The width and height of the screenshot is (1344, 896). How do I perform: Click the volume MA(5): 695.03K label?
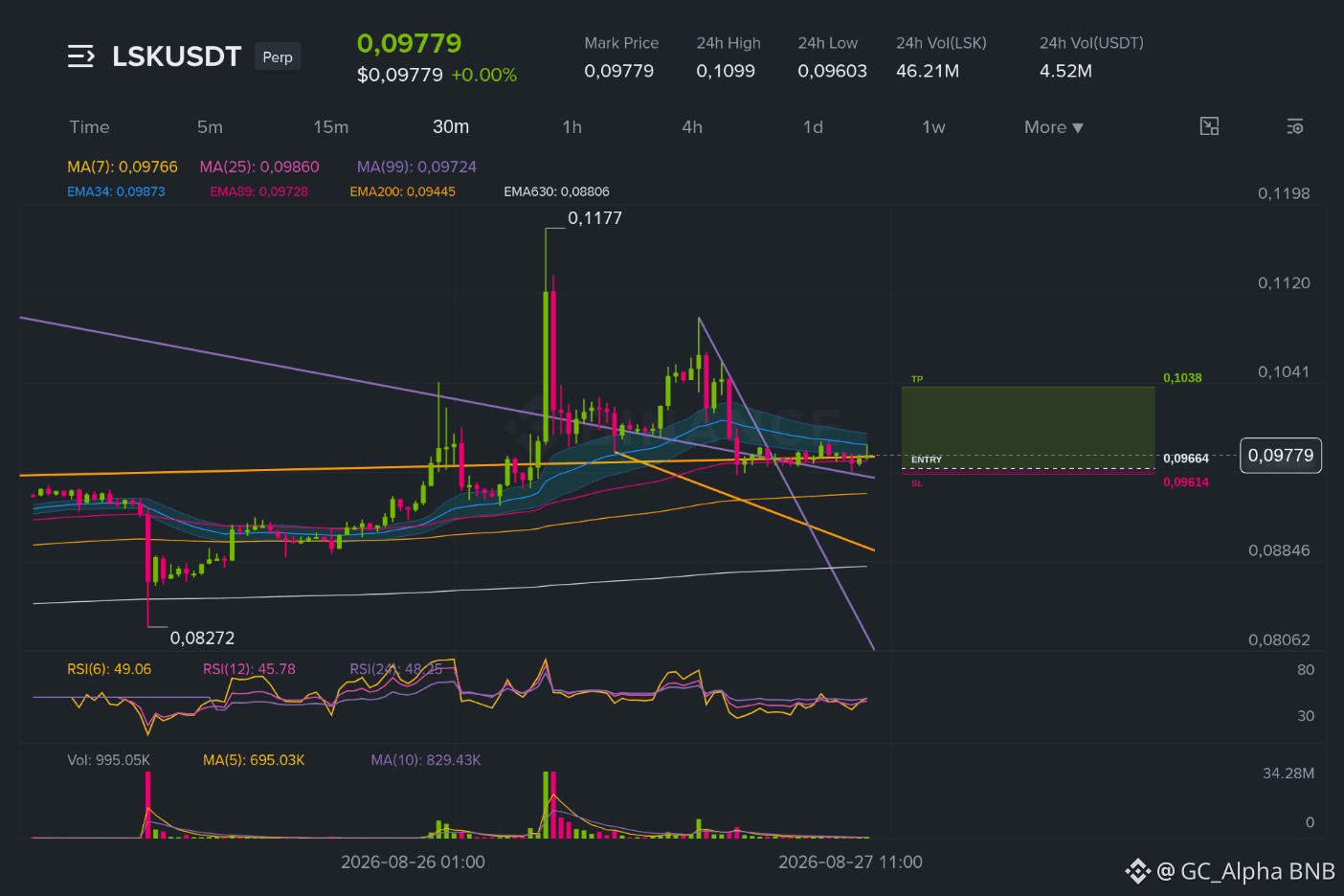(254, 760)
